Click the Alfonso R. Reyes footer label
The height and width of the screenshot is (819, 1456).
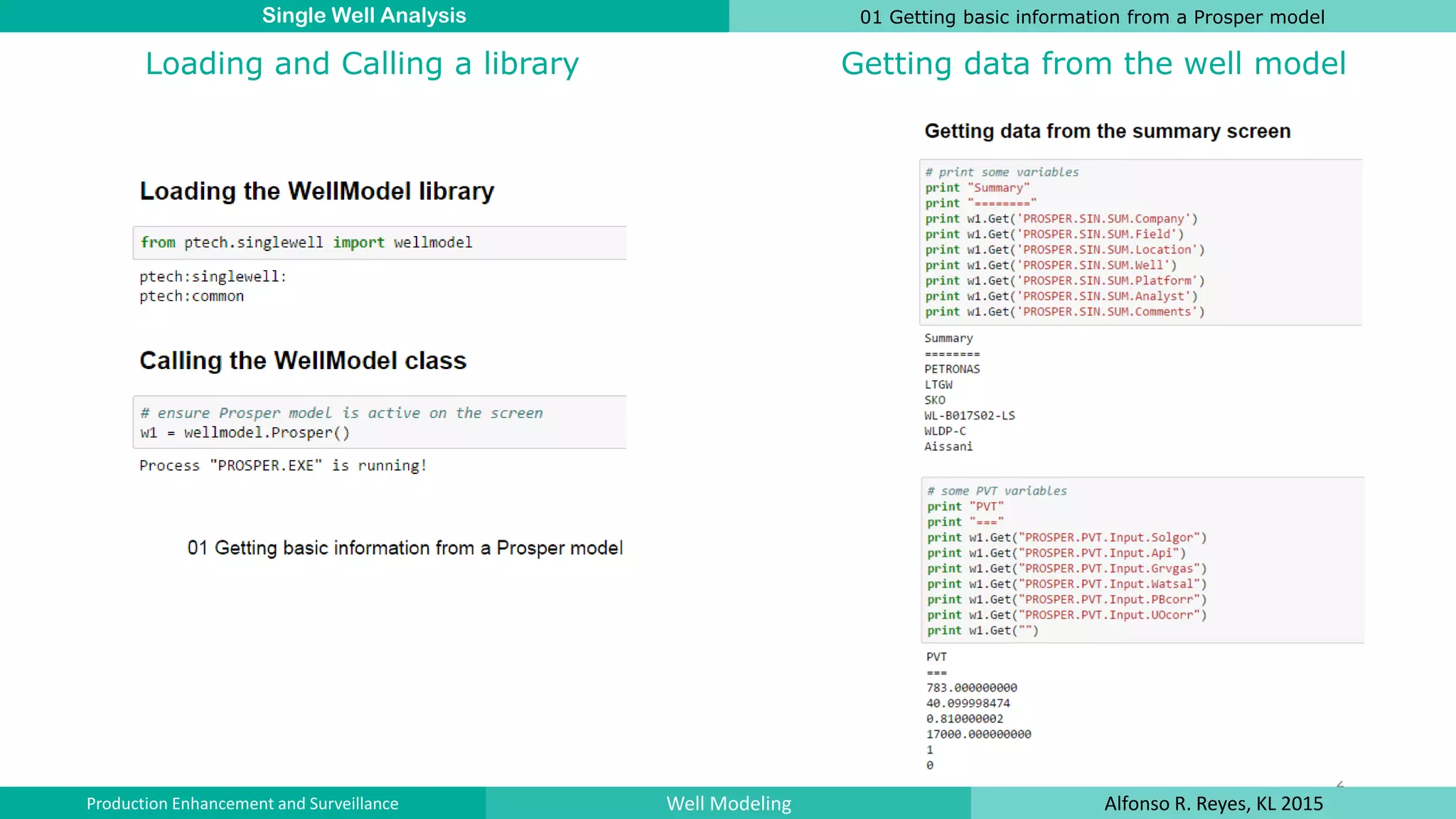[1213, 803]
